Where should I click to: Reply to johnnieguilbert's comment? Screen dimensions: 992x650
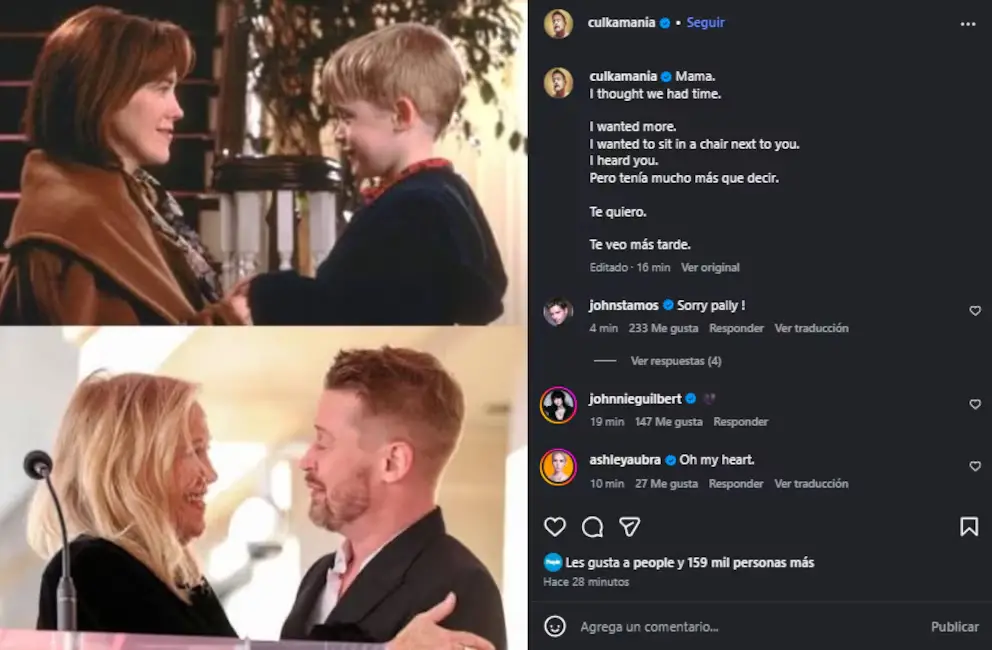click(x=741, y=422)
